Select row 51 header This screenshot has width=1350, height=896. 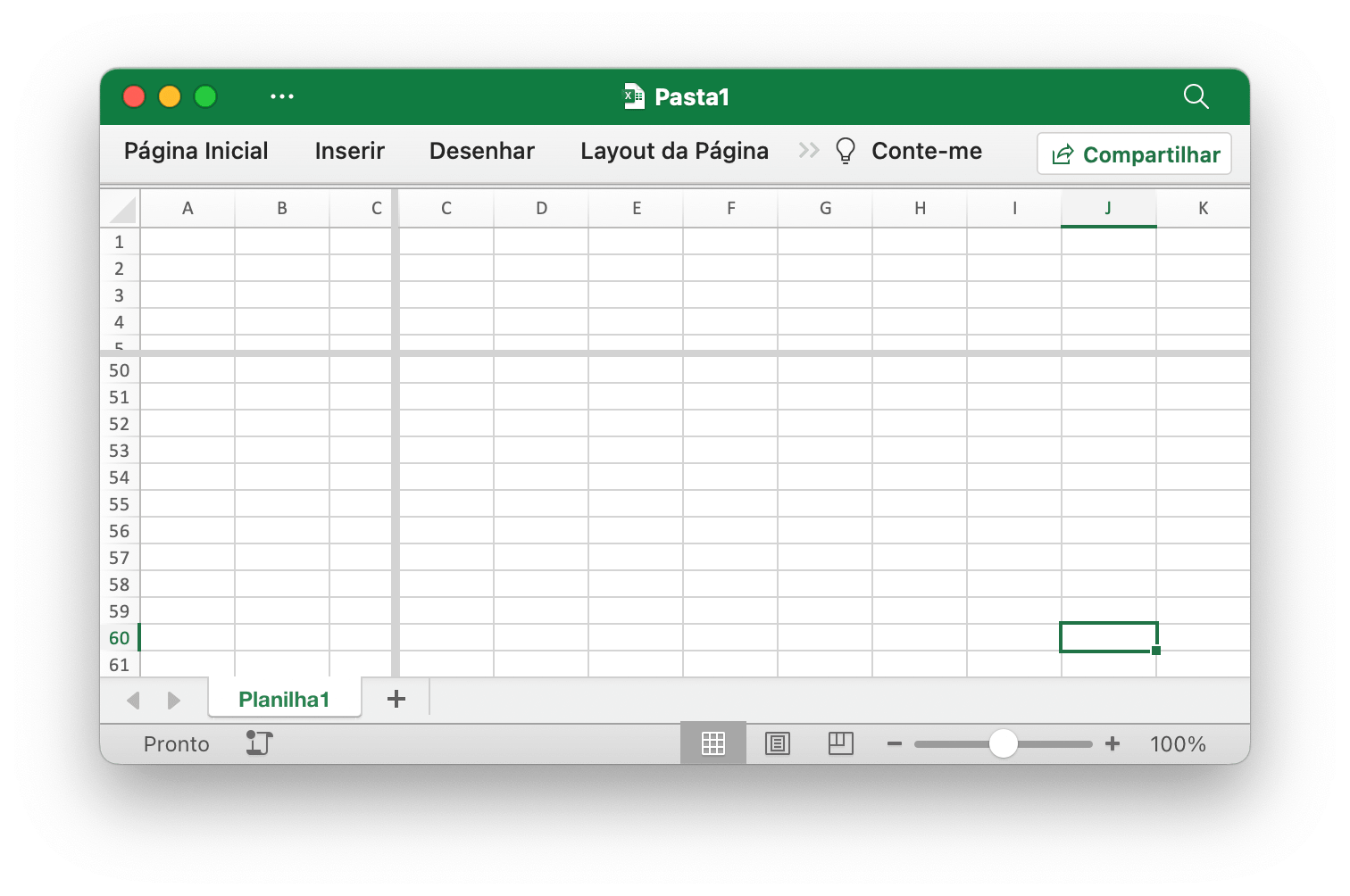[x=120, y=397]
